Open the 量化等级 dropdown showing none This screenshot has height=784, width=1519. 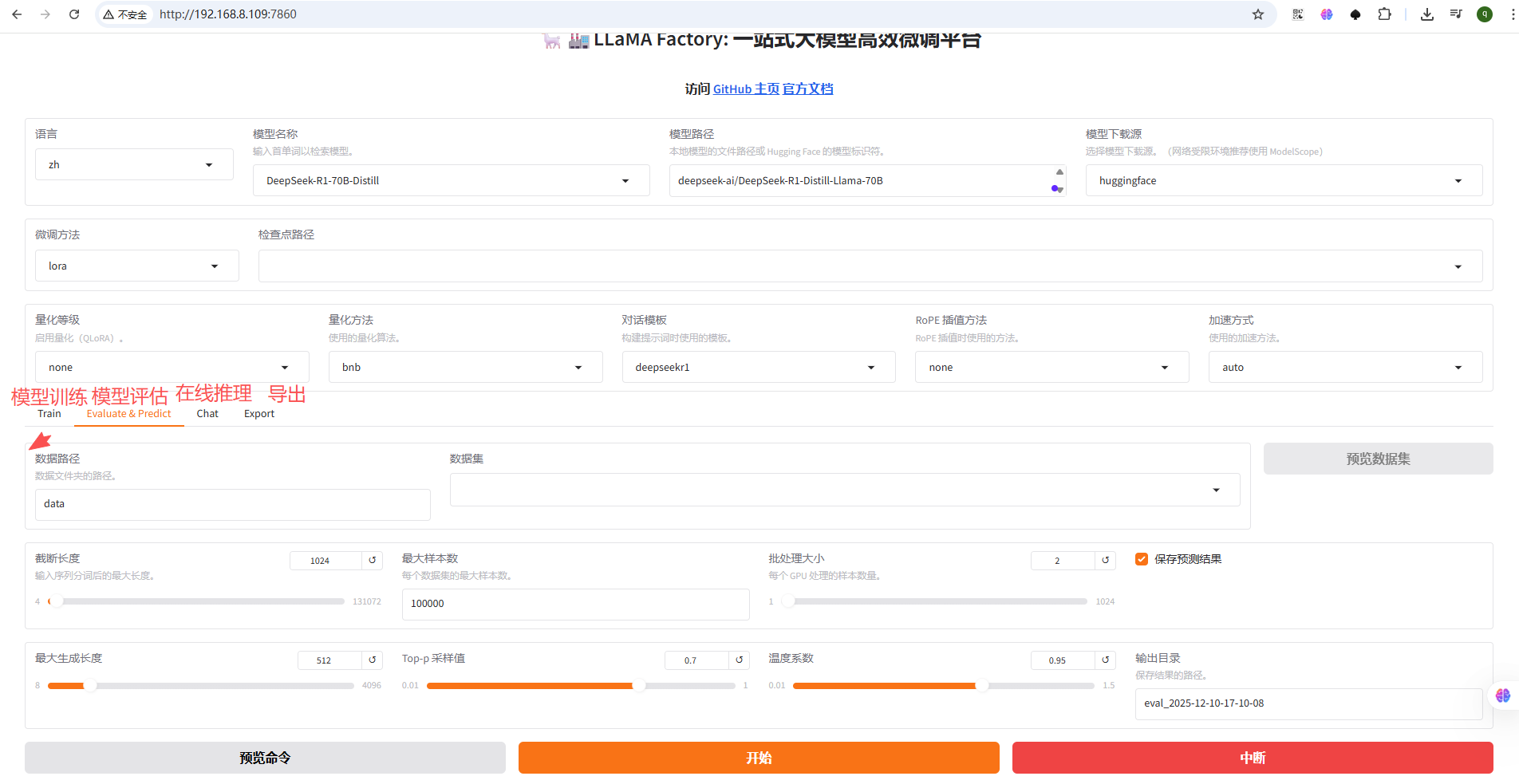(172, 367)
